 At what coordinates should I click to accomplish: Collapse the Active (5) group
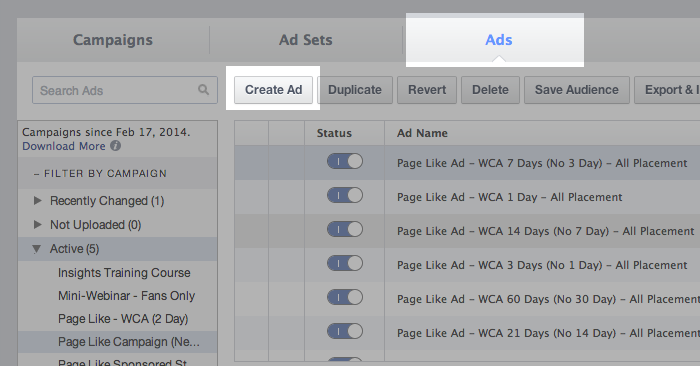coord(37,249)
